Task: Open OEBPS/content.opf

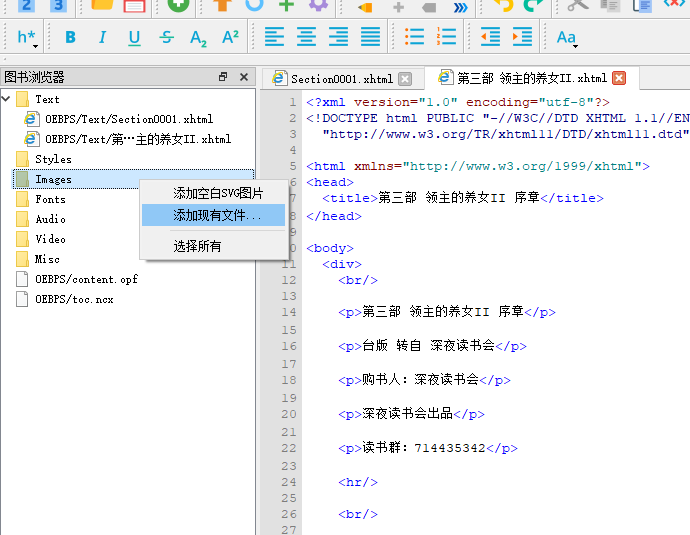Action: [x=86, y=279]
